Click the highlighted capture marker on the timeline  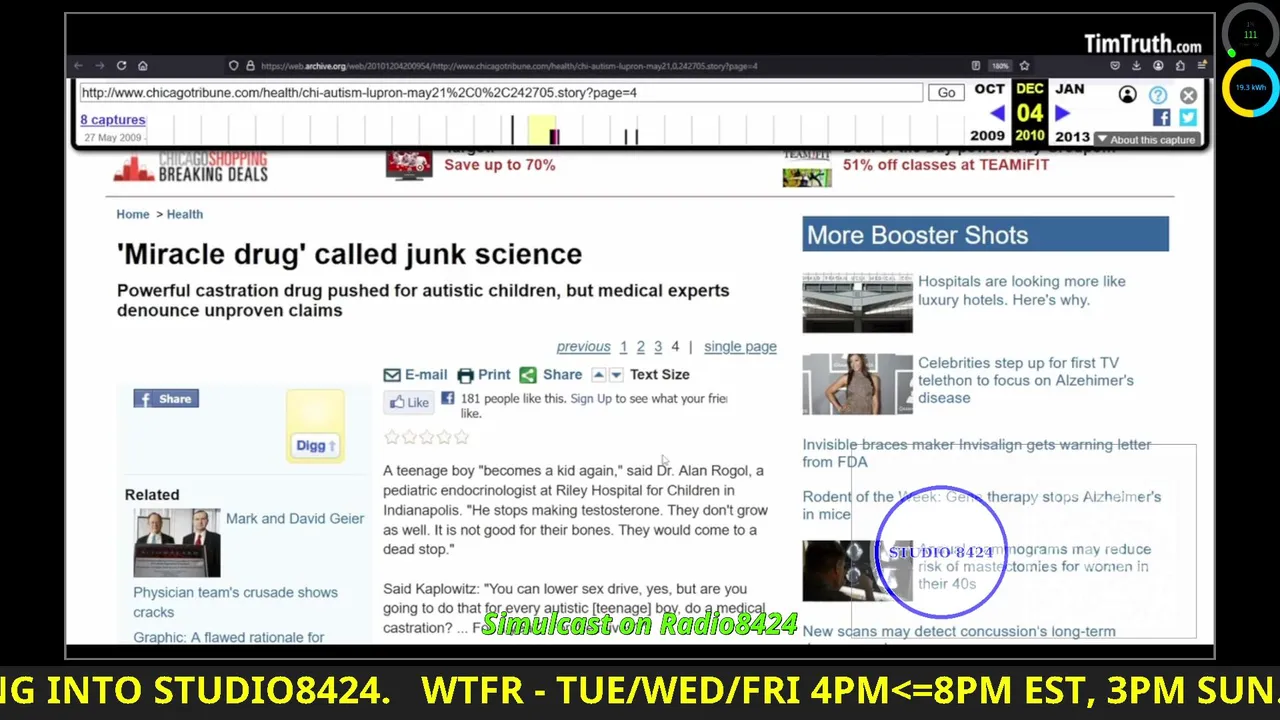555,136
